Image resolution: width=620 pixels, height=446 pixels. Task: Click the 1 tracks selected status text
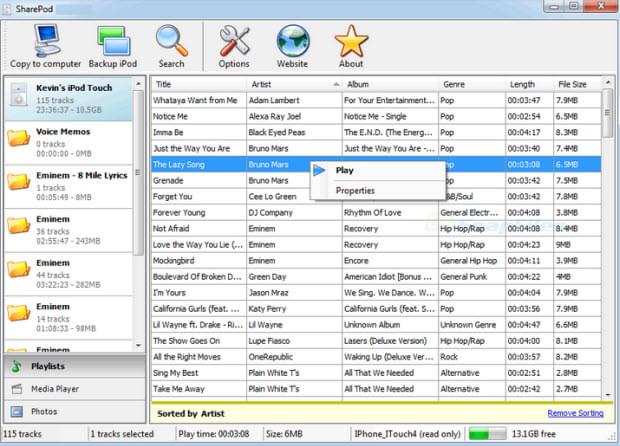[122, 434]
